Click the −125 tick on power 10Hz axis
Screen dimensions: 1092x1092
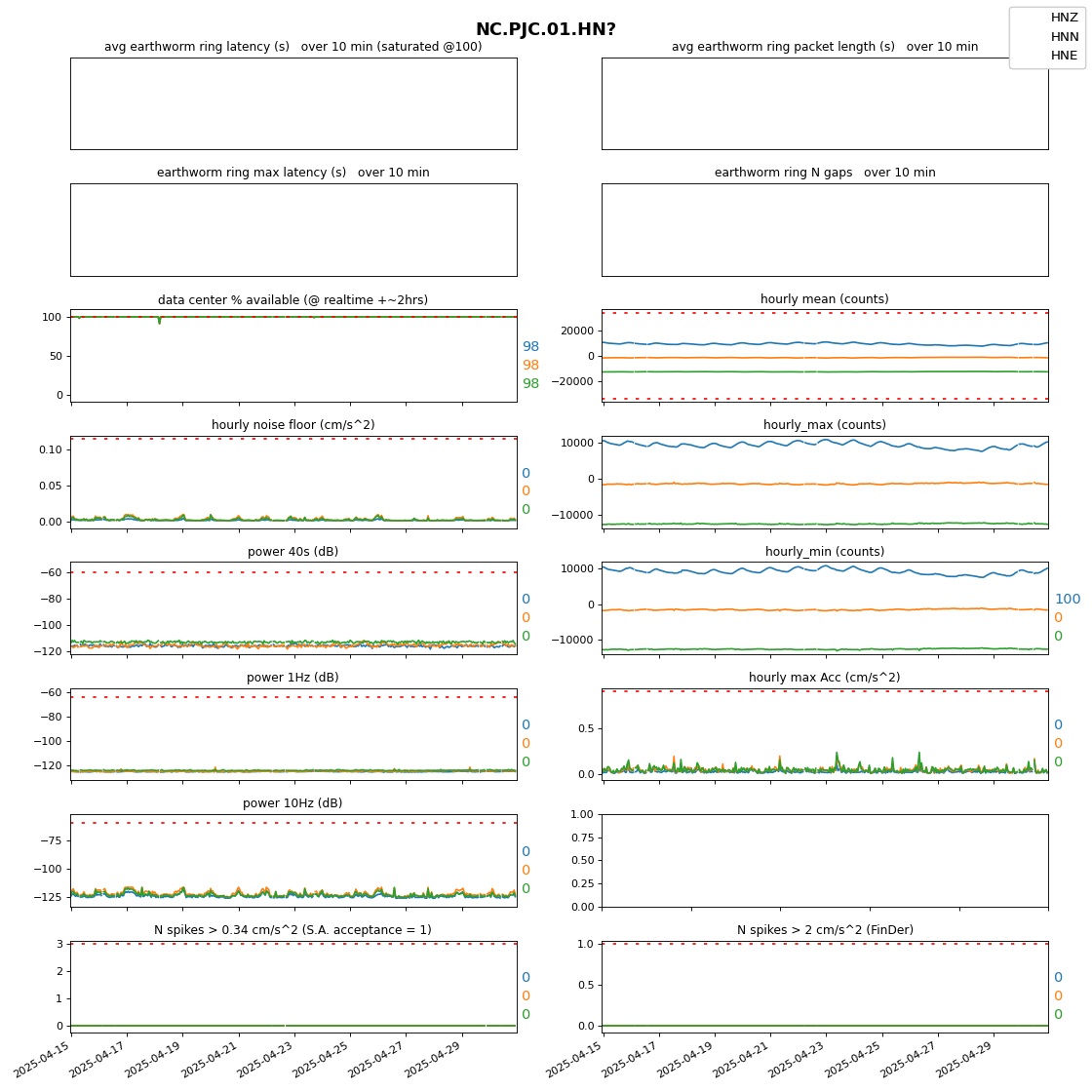coord(47,897)
